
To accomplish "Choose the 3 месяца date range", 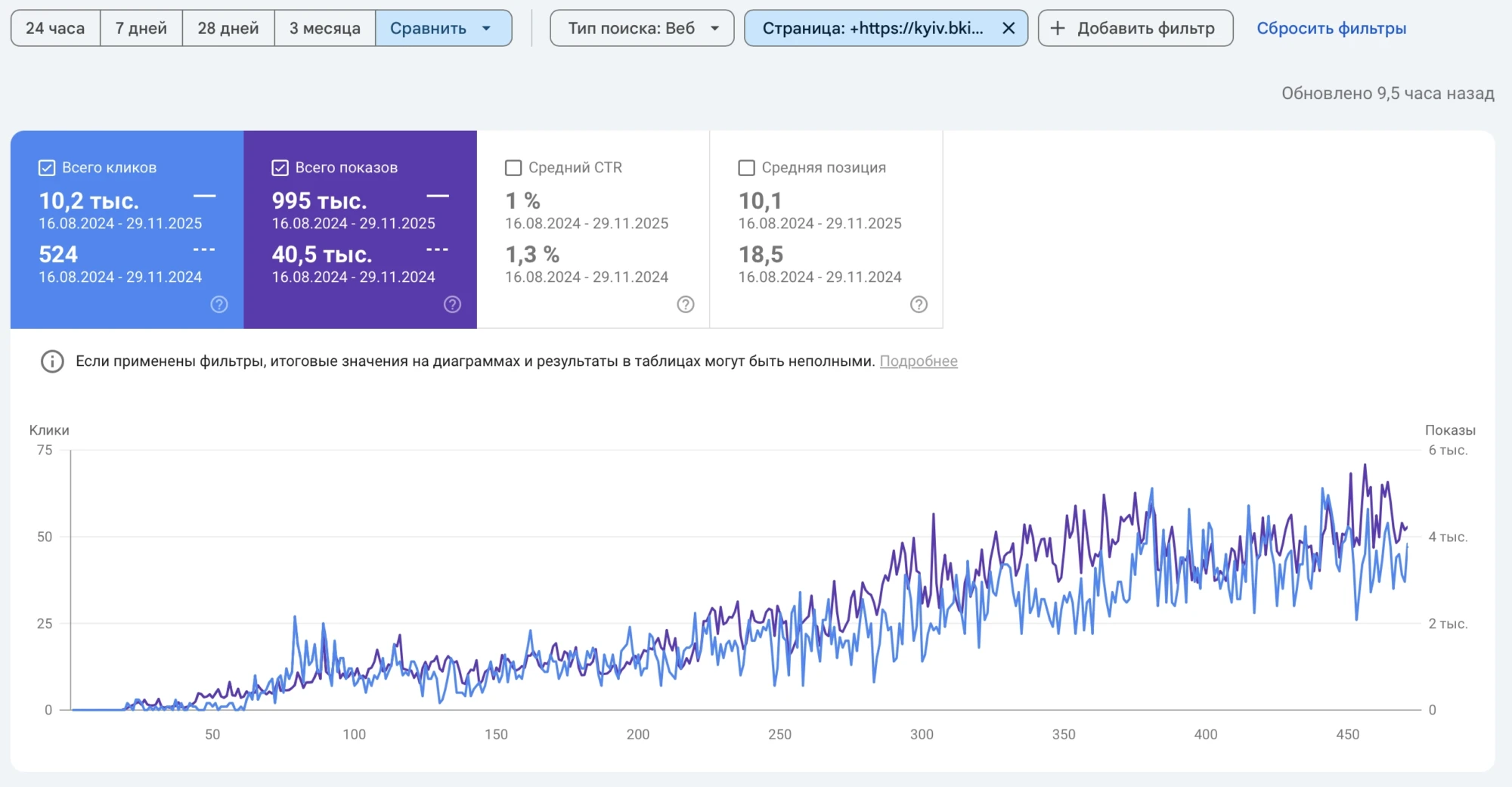I will [x=324, y=29].
